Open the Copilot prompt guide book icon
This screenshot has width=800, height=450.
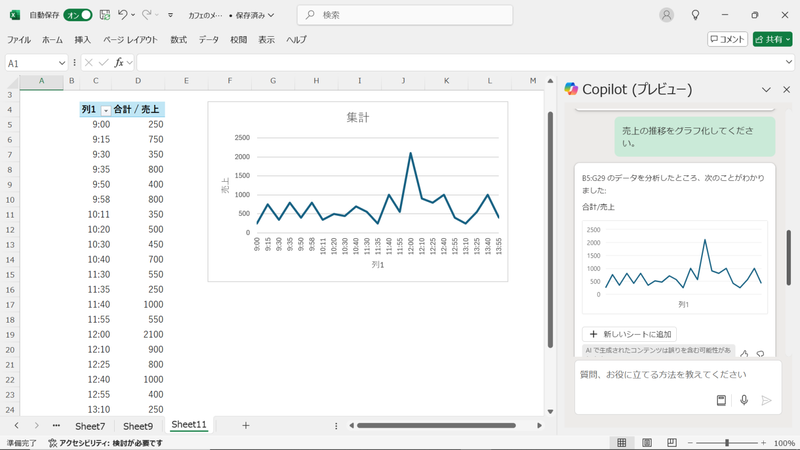[720, 400]
